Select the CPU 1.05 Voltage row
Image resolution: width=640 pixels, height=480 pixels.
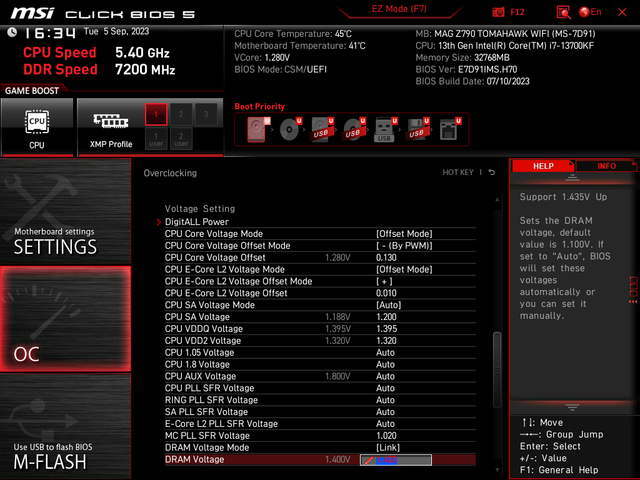[x=320, y=352]
